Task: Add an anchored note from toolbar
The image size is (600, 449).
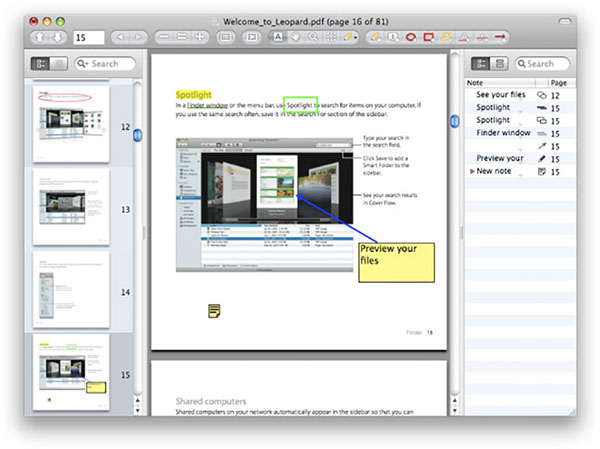Action: 393,37
